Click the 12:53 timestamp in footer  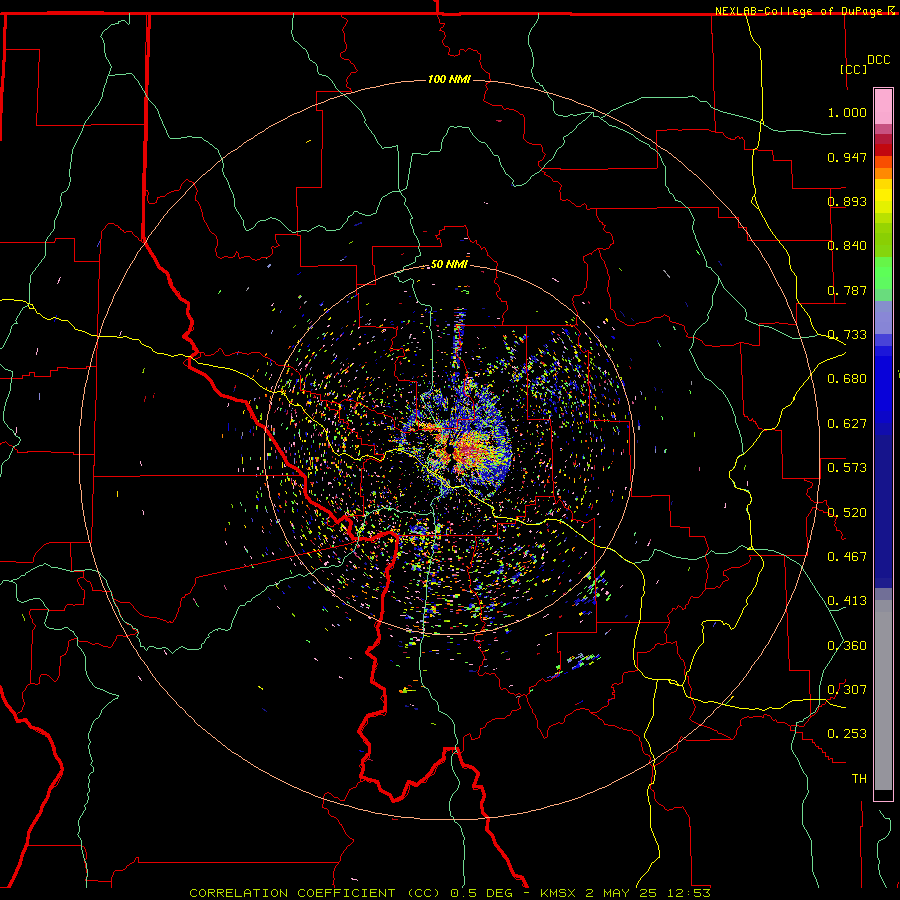pyautogui.click(x=689, y=893)
